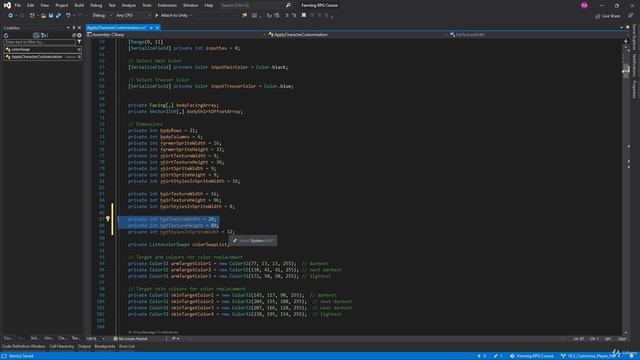
Task: Click the refresh icon in CodeMaid panel
Action: (6, 36)
